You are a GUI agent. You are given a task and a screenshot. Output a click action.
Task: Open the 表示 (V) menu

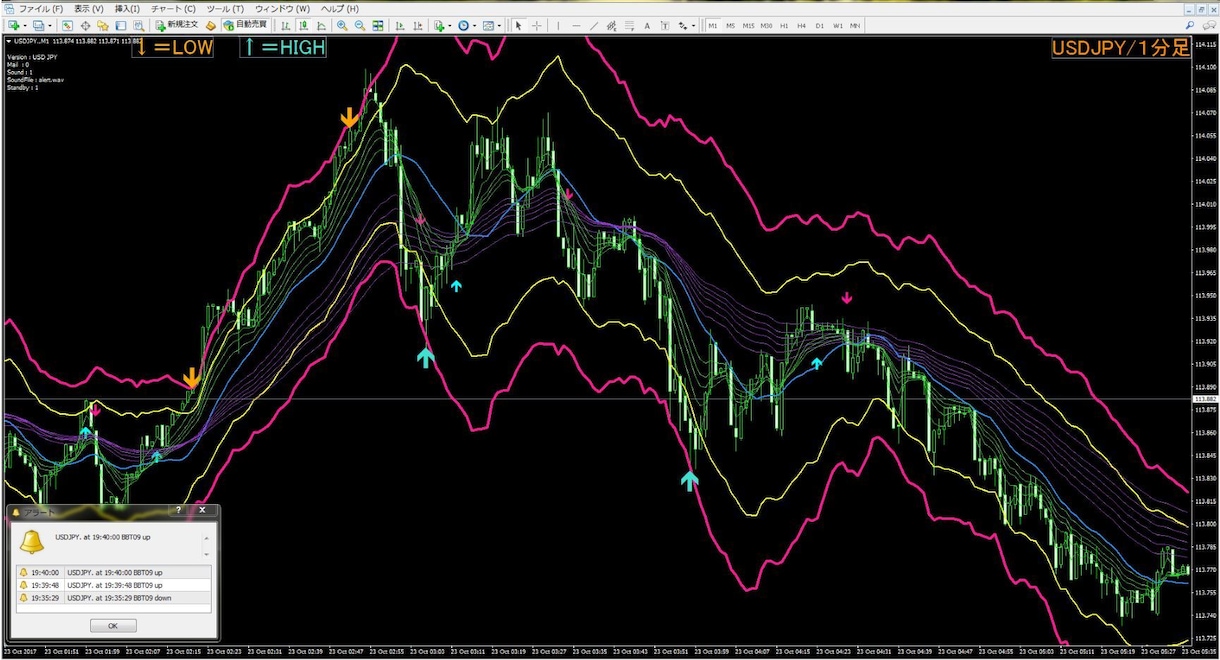89,8
